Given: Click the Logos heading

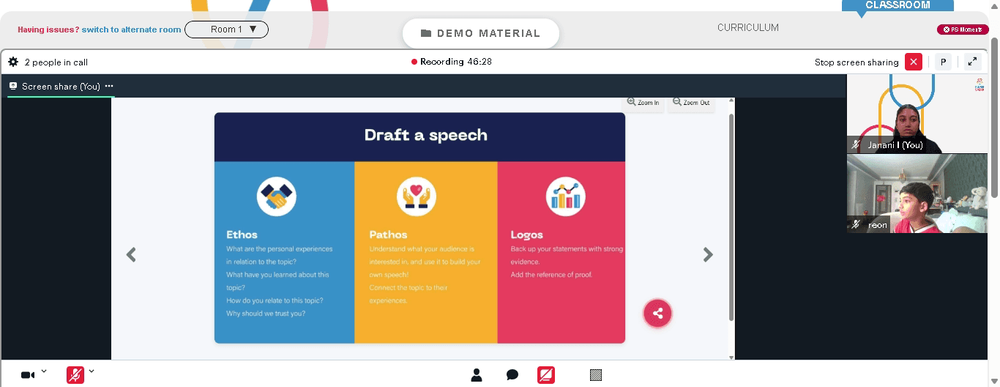Looking at the screenshot, I should (527, 235).
